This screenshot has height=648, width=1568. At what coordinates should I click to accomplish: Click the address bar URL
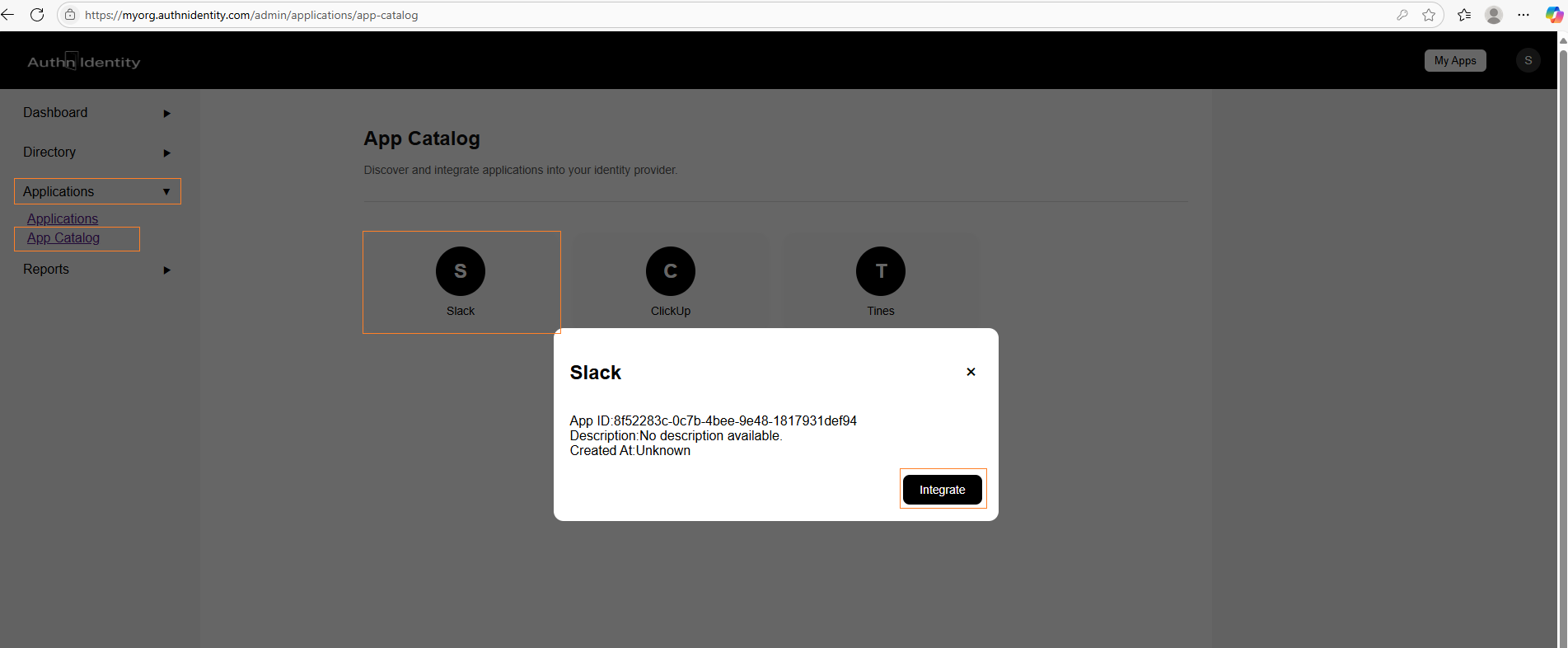tap(251, 15)
